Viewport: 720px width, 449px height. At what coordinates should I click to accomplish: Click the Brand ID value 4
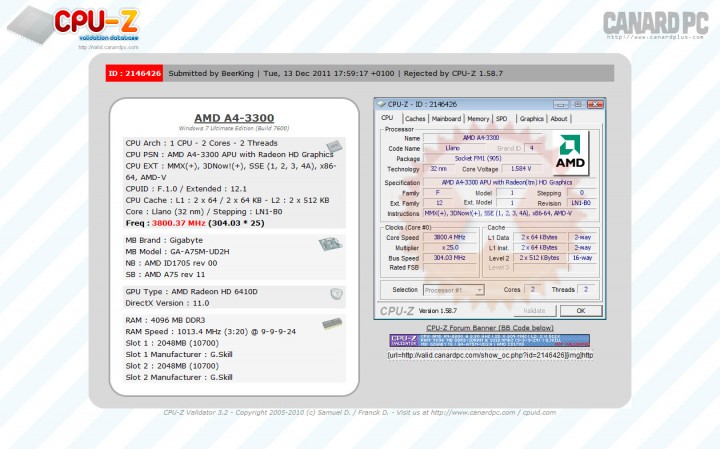pyautogui.click(x=532, y=148)
